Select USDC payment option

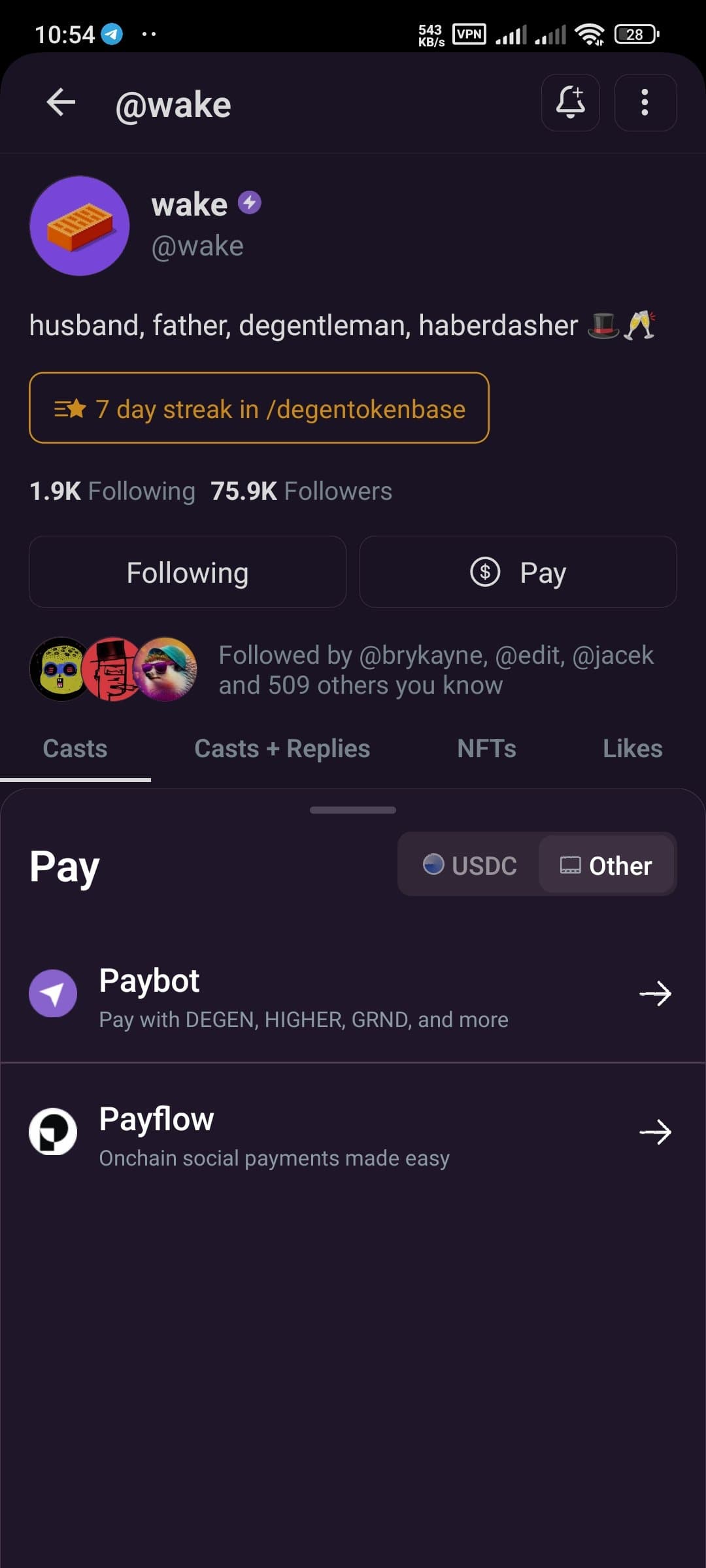470,865
